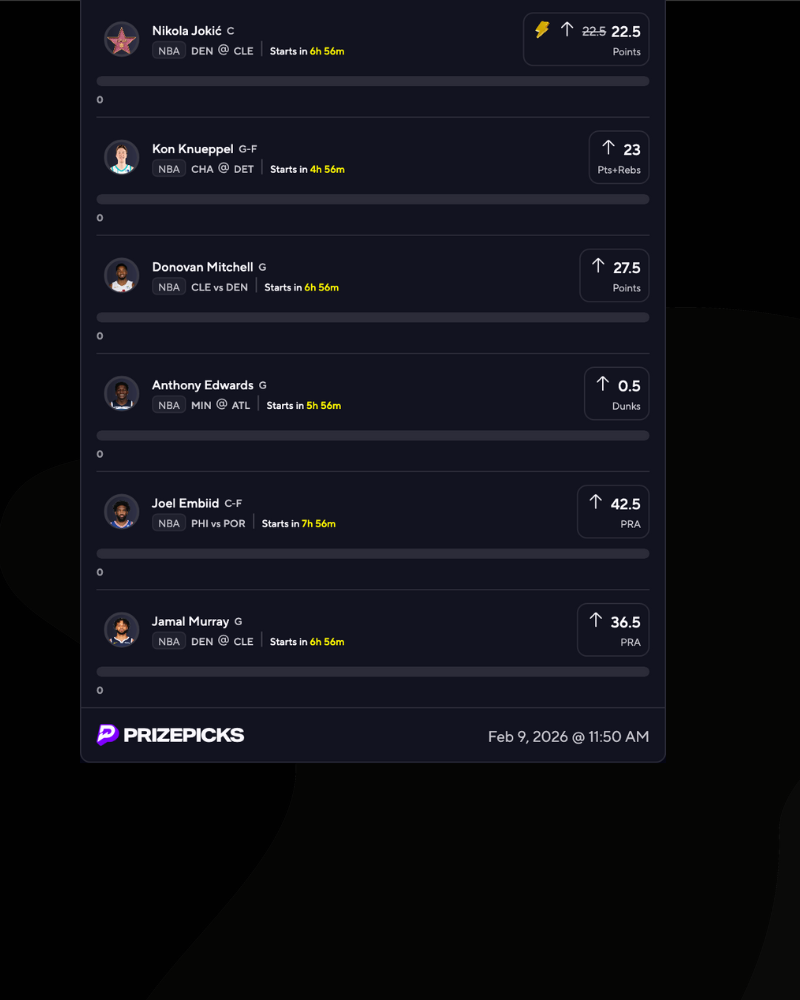This screenshot has height=1000, width=800.
Task: Click Donovan Mitchell's player avatar
Action: (121, 276)
